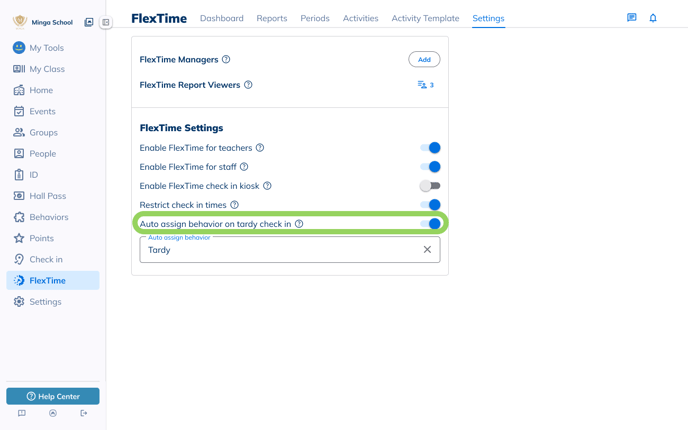This screenshot has height=430, width=688.
Task: Disable Auto assign behavior on tardy check in
Action: 430,224
